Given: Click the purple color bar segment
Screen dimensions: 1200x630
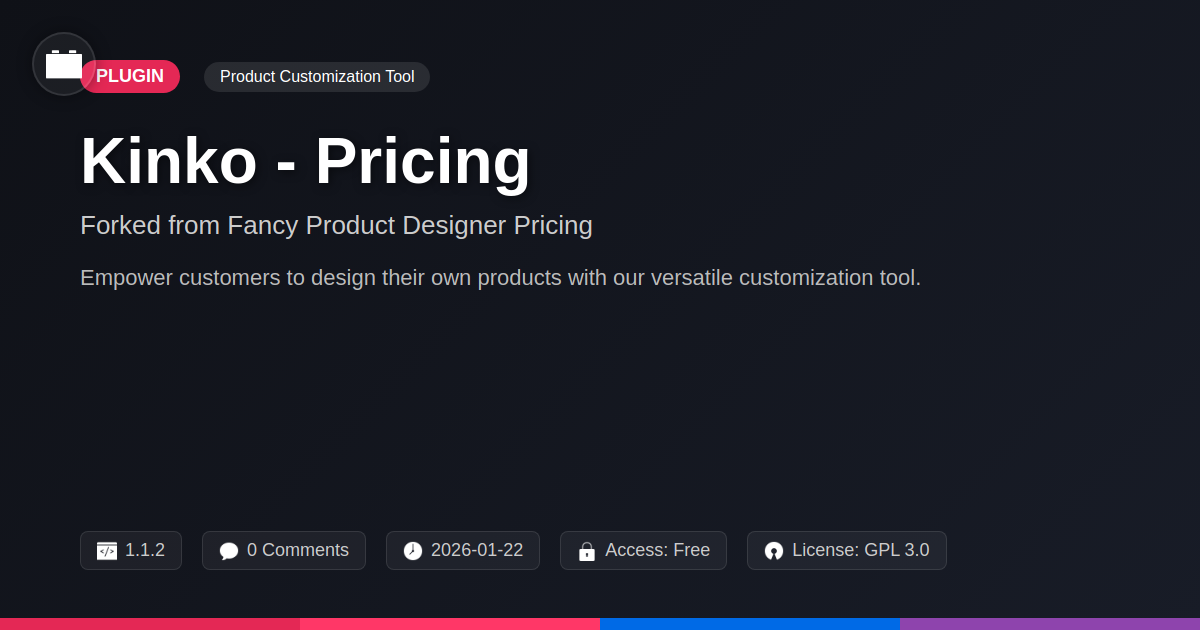Looking at the screenshot, I should pos(1050,624).
